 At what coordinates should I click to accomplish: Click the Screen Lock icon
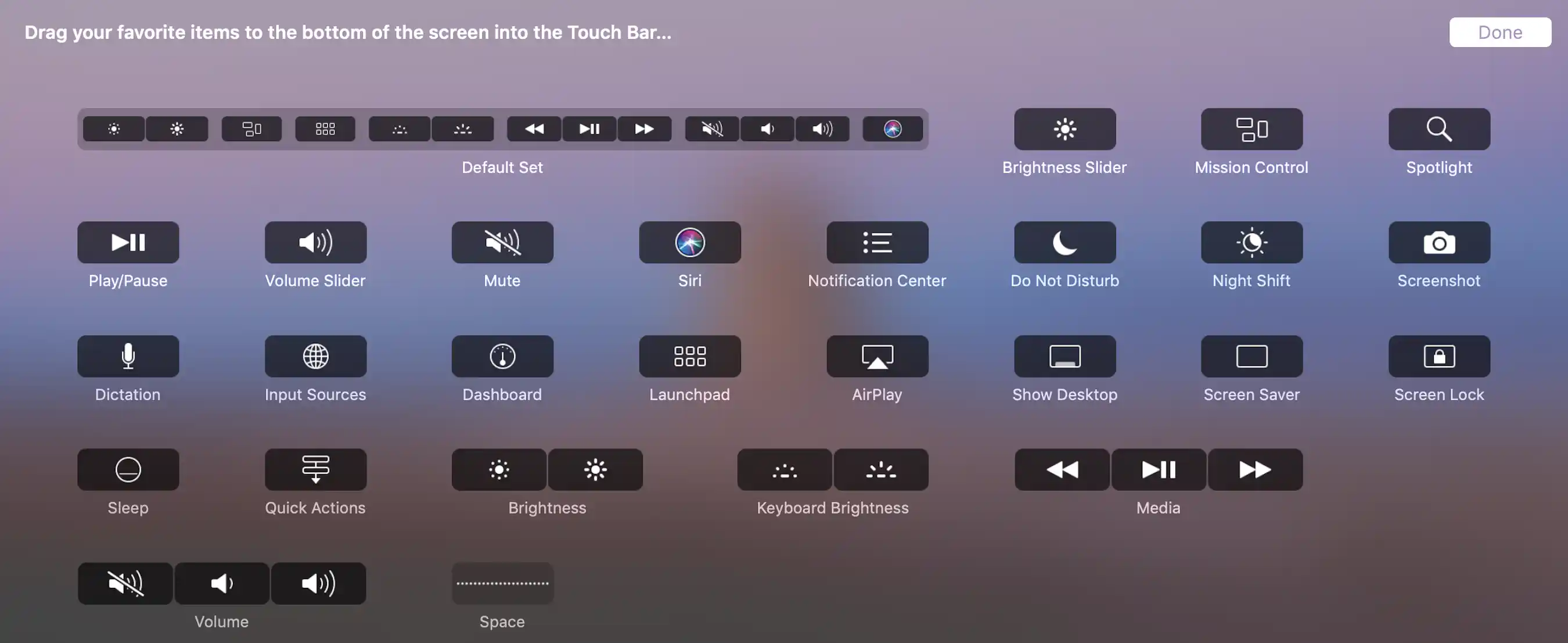tap(1438, 356)
